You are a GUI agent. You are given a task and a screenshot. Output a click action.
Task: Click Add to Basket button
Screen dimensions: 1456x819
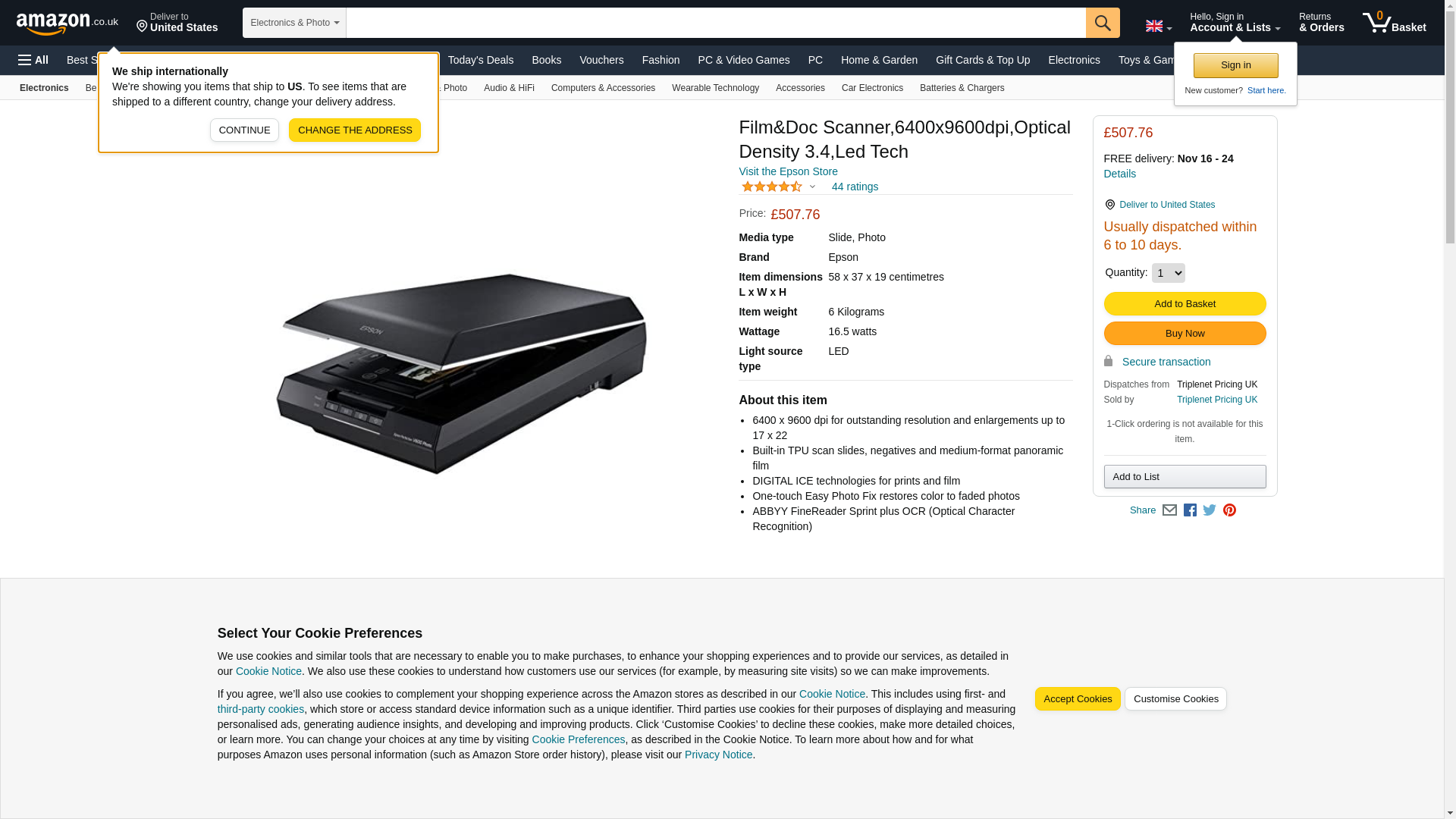[1185, 304]
